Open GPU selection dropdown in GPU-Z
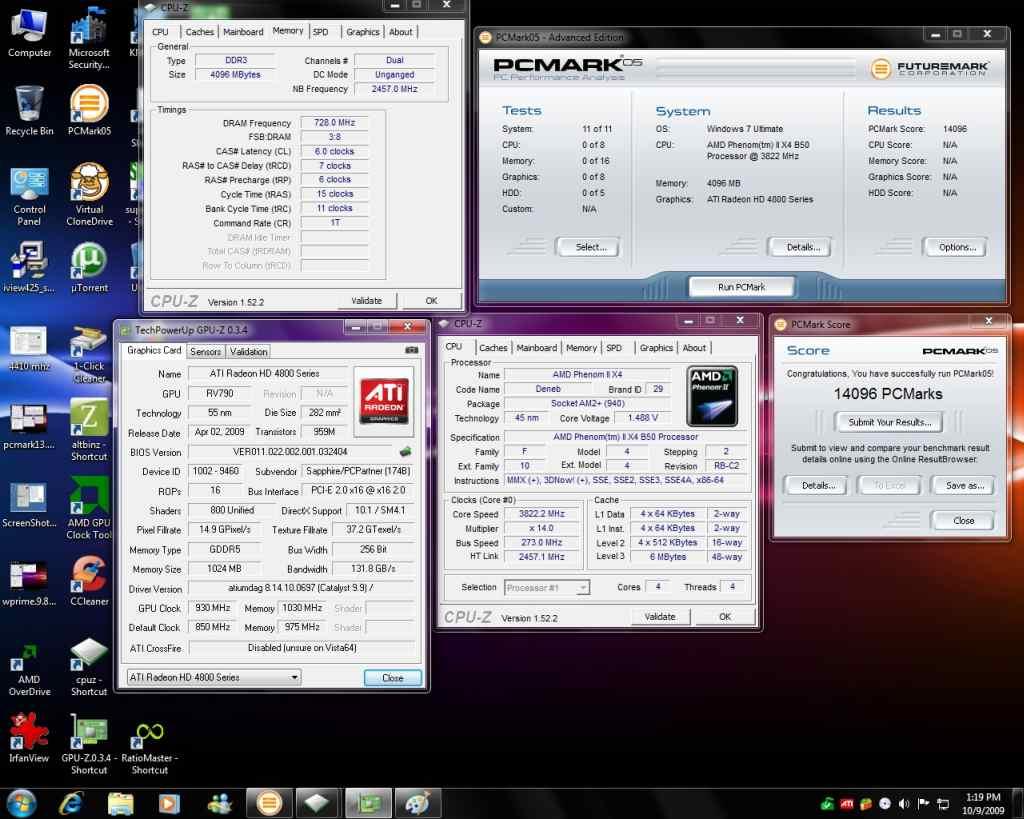 (213, 677)
